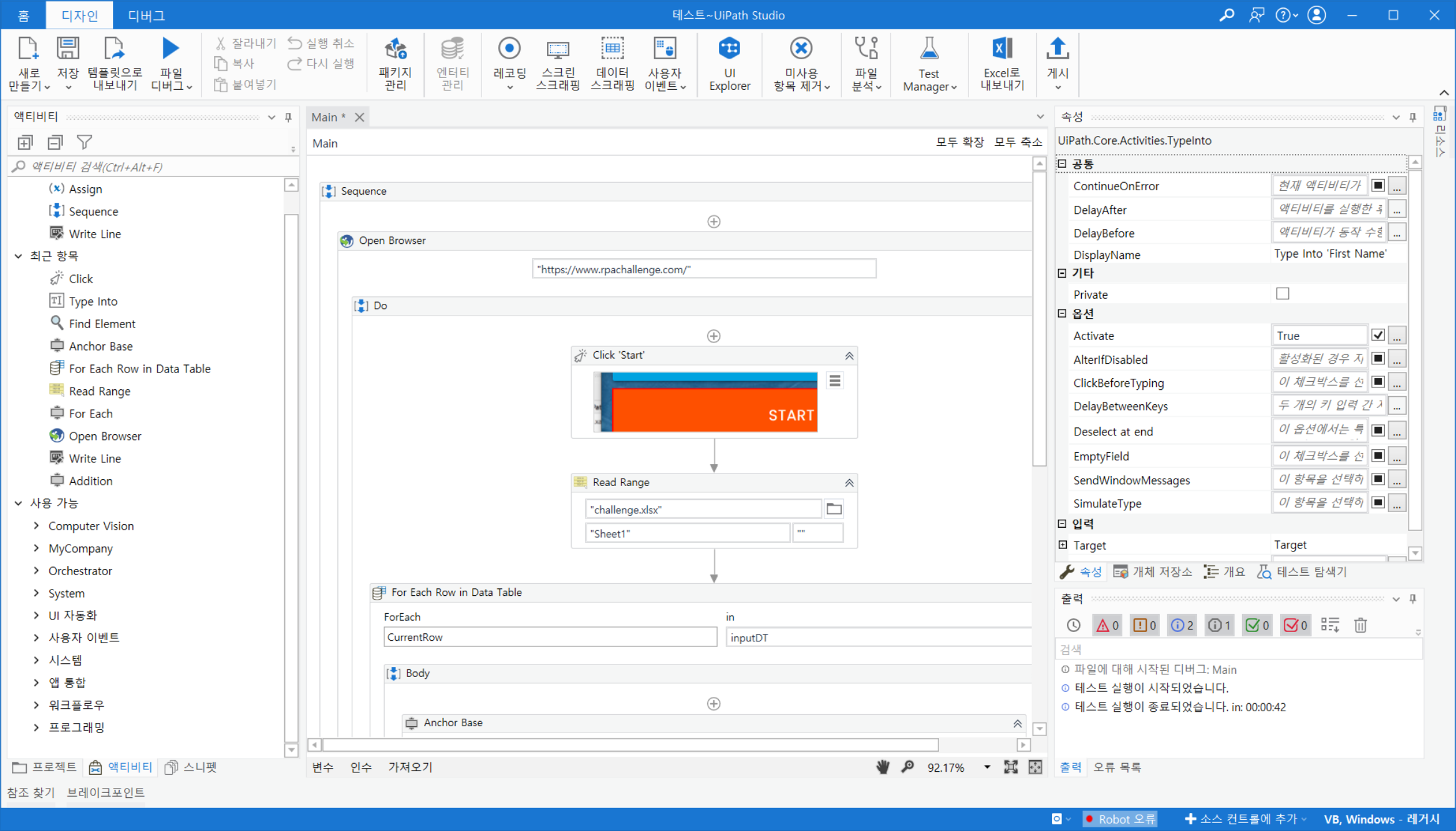Click 미사용 항목 제거 icon

coord(801,49)
